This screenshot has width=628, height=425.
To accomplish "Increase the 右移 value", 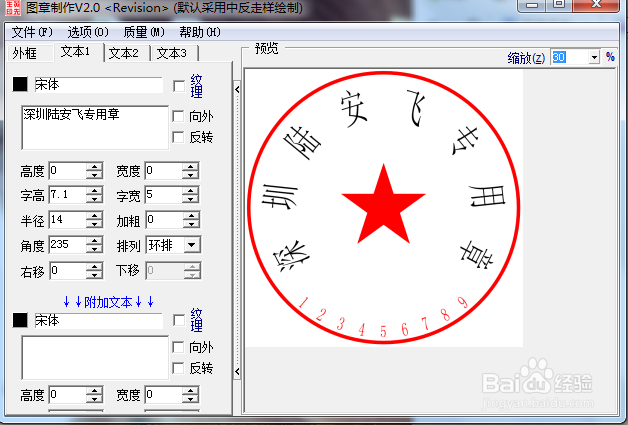I will 94,266.
